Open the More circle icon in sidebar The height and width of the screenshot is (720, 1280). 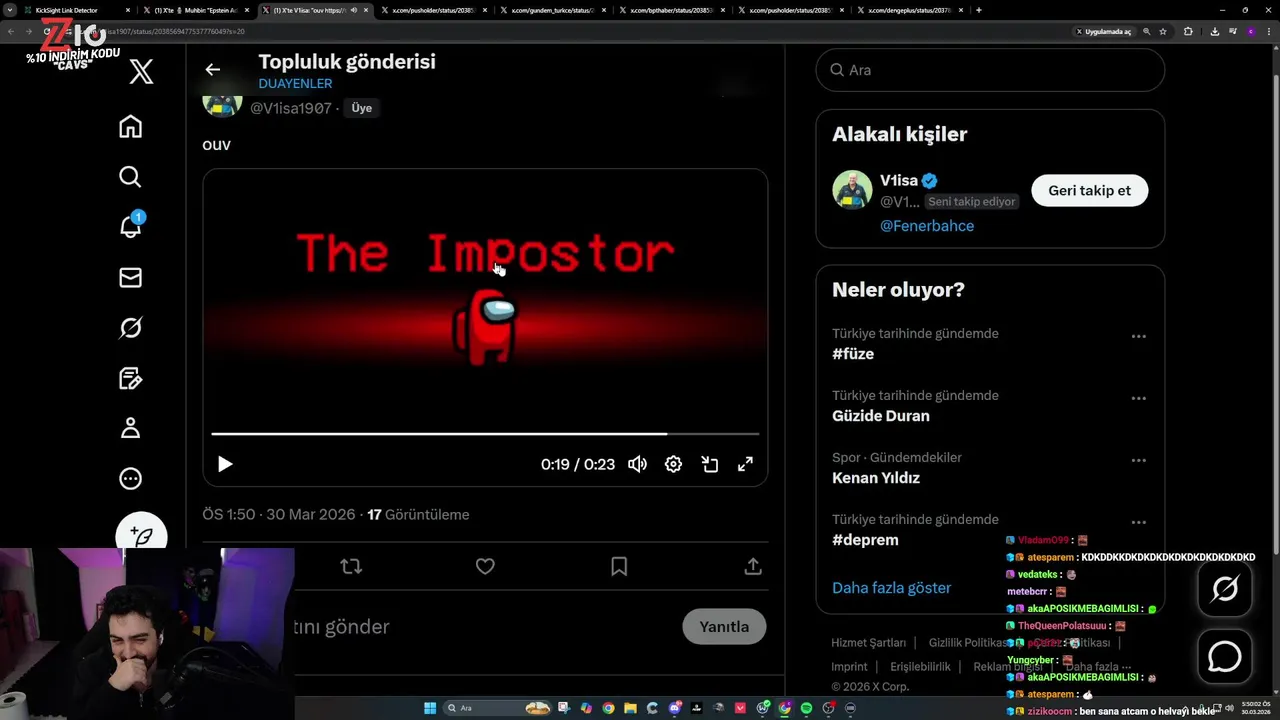coord(130,479)
